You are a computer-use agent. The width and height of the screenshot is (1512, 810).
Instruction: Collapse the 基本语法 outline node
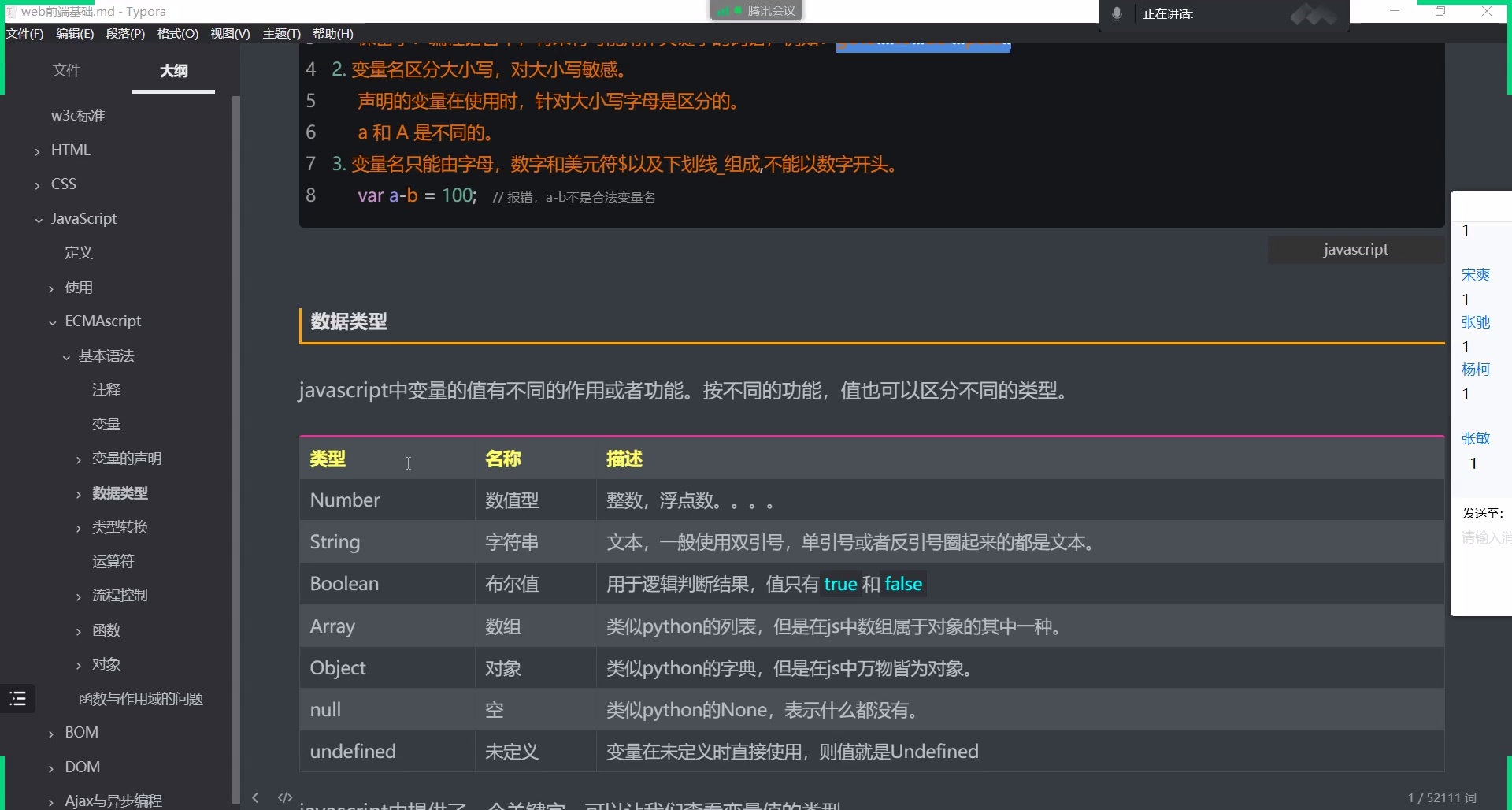tap(66, 356)
